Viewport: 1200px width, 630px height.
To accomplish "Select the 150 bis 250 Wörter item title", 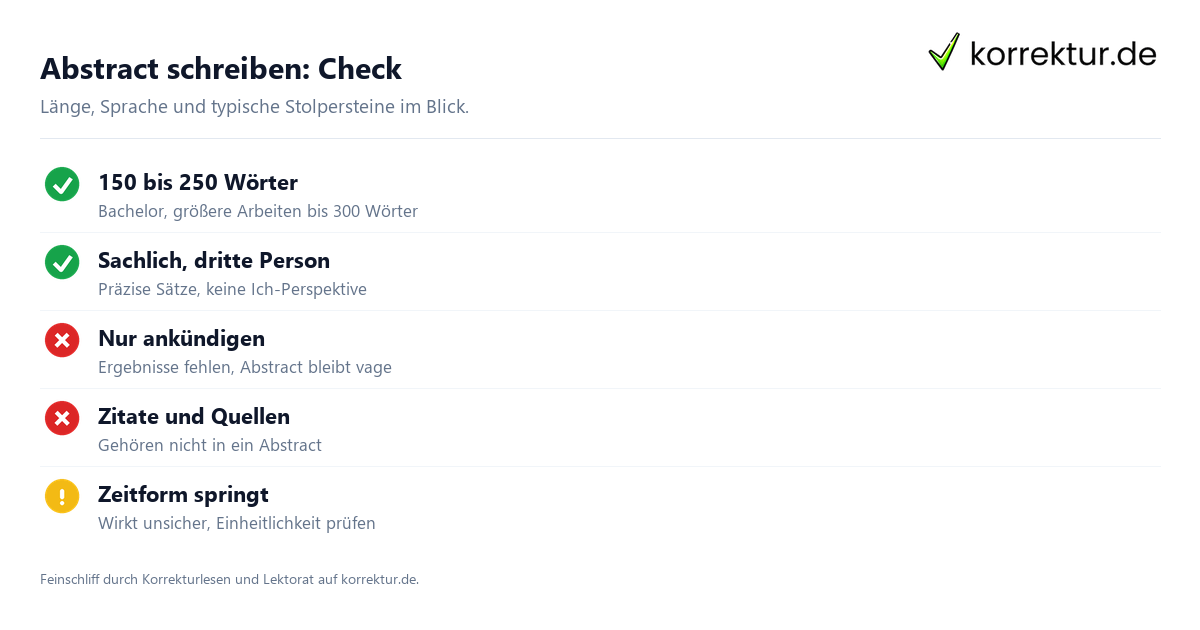I will pyautogui.click(x=198, y=182).
